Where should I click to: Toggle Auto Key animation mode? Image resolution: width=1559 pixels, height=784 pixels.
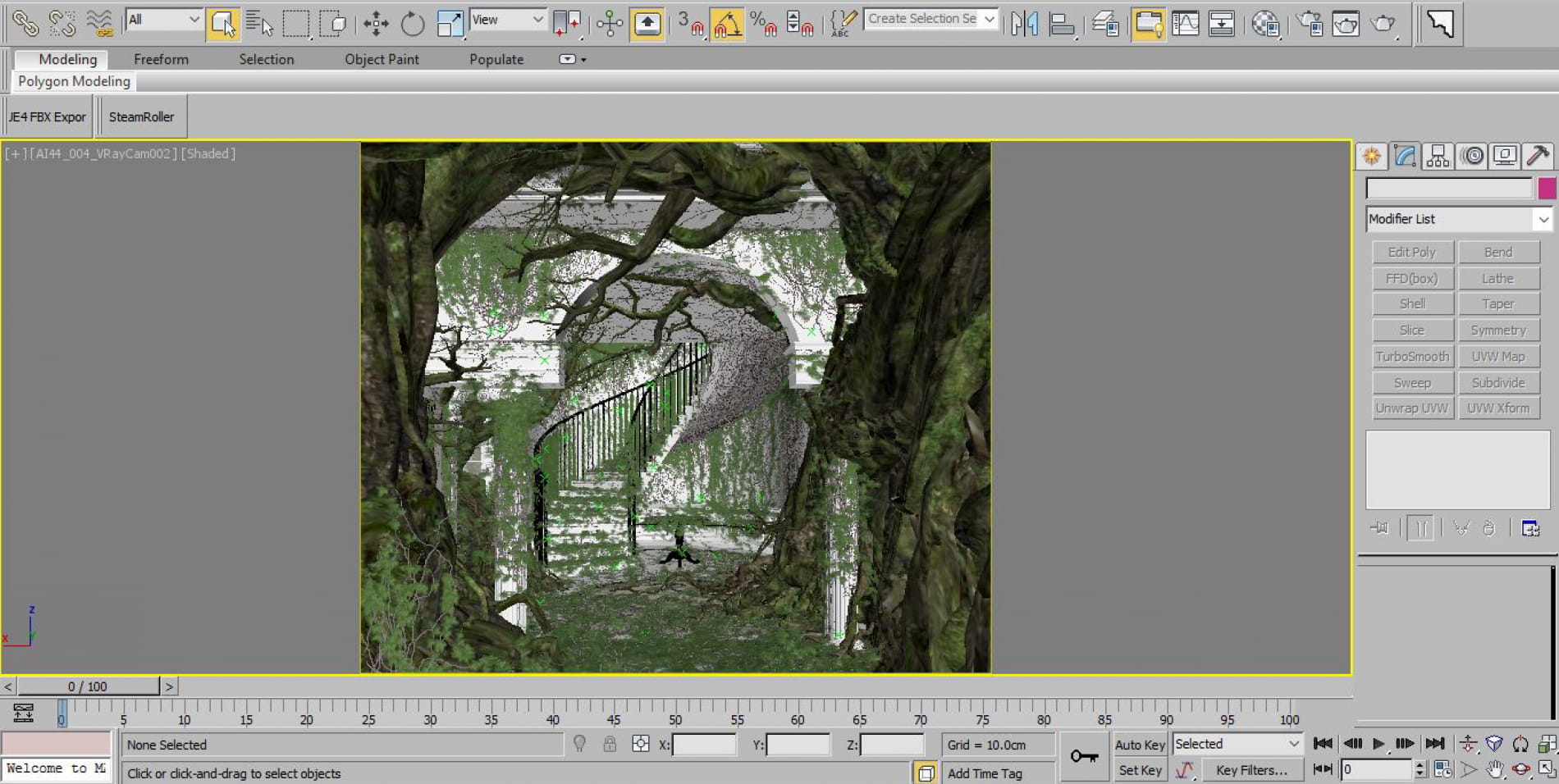1140,745
